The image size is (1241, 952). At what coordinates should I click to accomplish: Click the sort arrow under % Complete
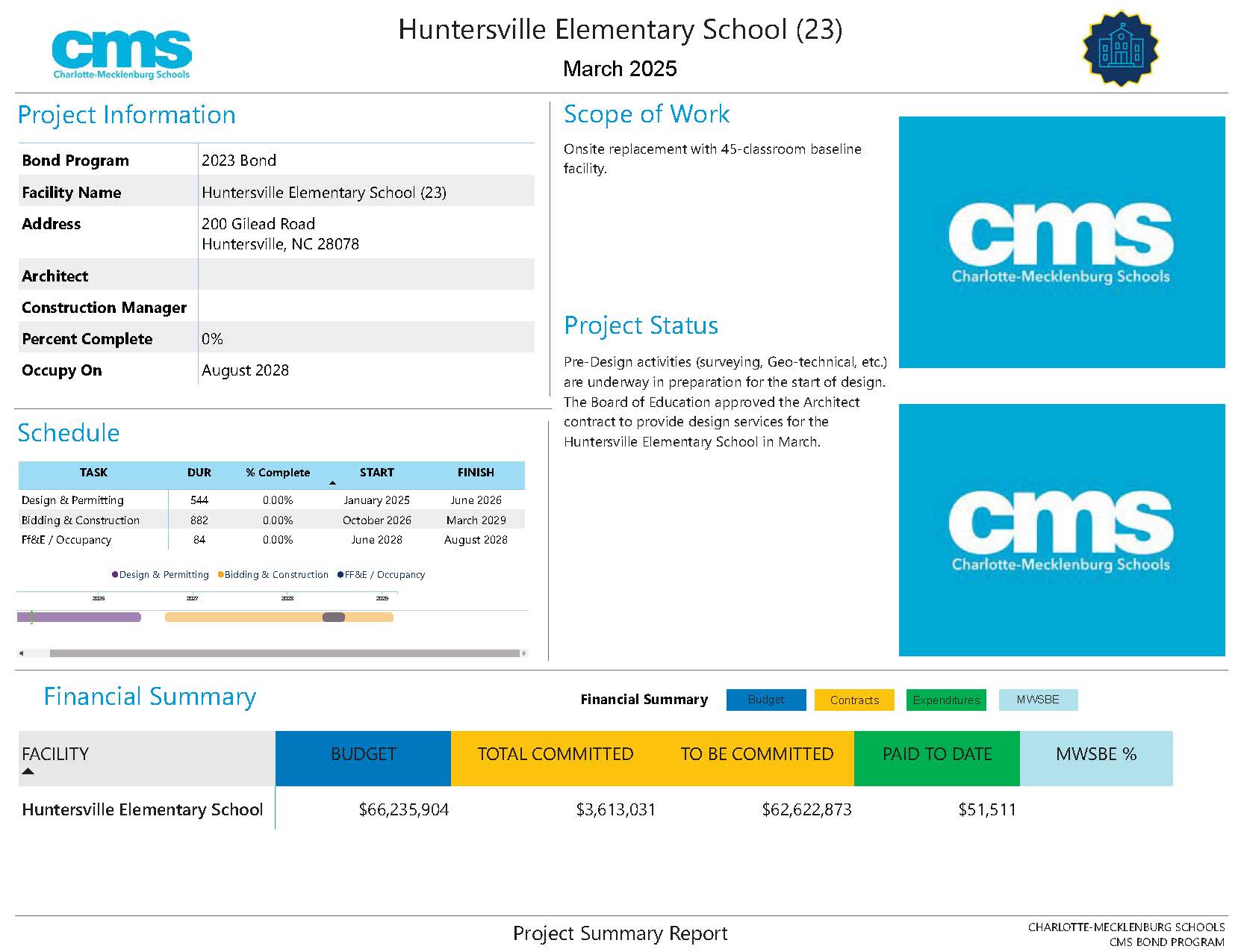332,483
